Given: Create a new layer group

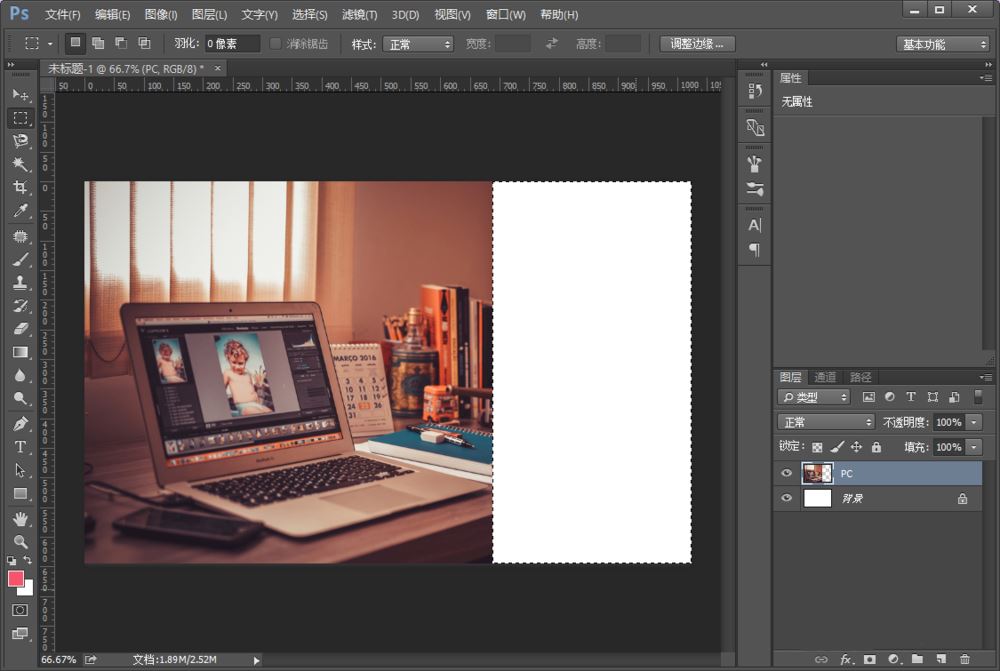Looking at the screenshot, I should pyautogui.click(x=917, y=659).
